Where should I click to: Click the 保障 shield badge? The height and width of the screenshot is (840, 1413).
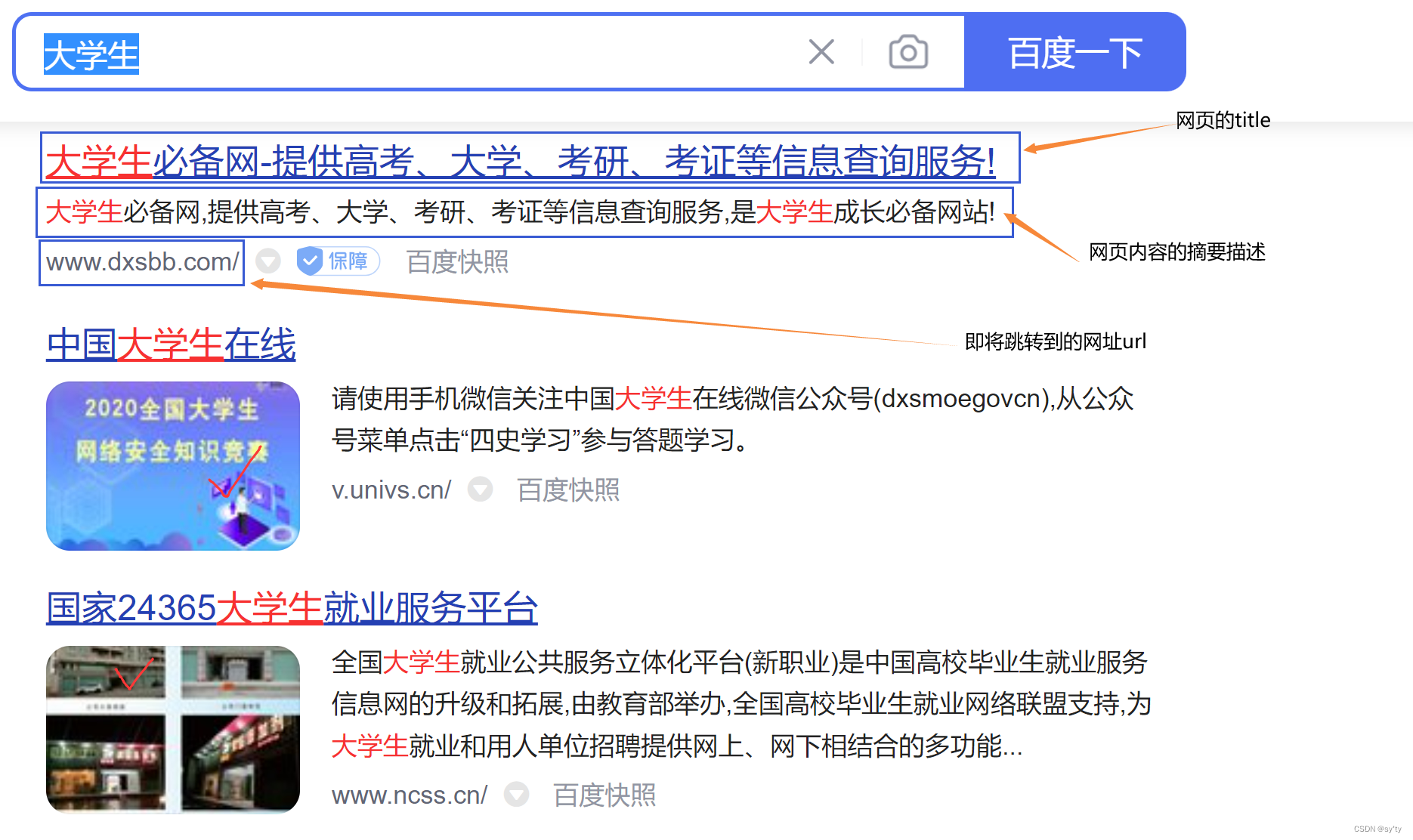(337, 261)
